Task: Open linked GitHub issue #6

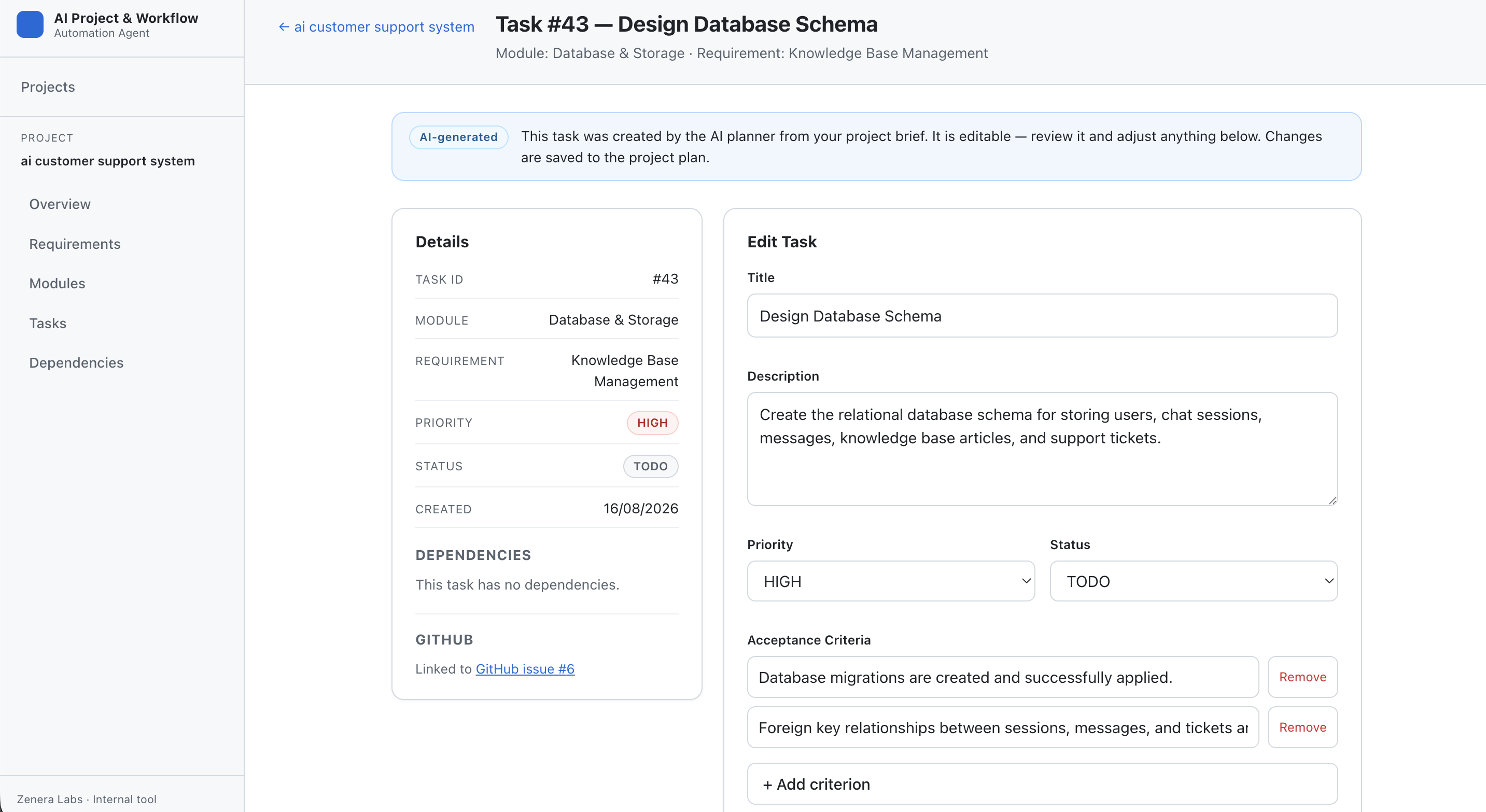Action: point(525,669)
